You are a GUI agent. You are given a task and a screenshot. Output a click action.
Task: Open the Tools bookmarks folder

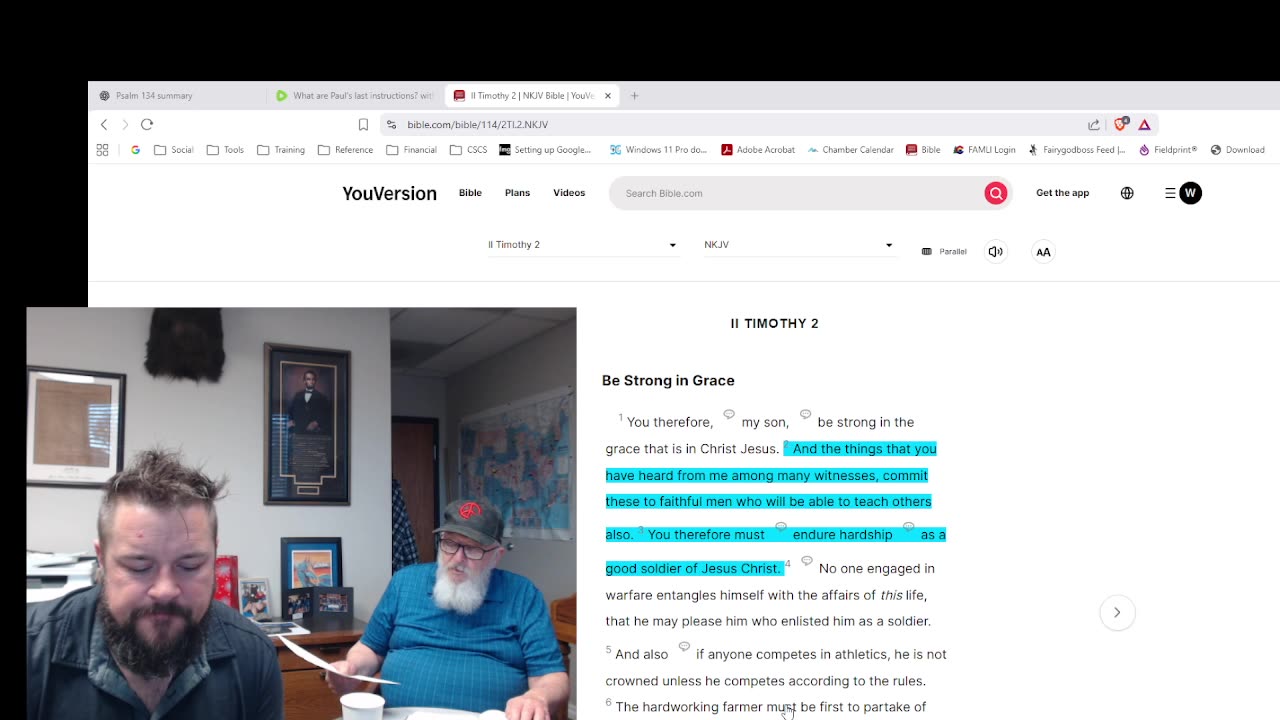[x=225, y=150]
